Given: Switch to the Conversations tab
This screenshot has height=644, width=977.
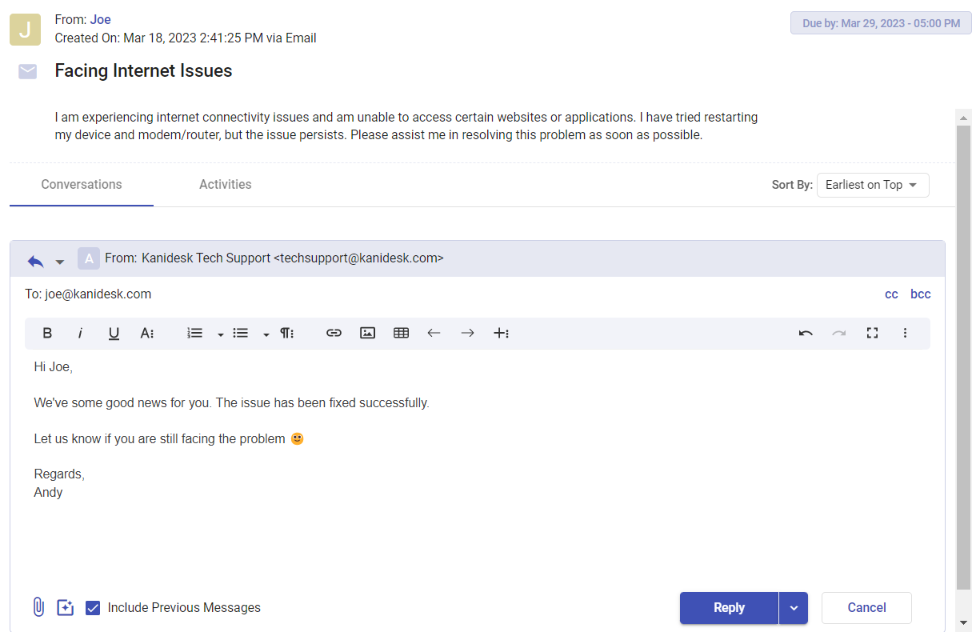Looking at the screenshot, I should click(x=82, y=184).
